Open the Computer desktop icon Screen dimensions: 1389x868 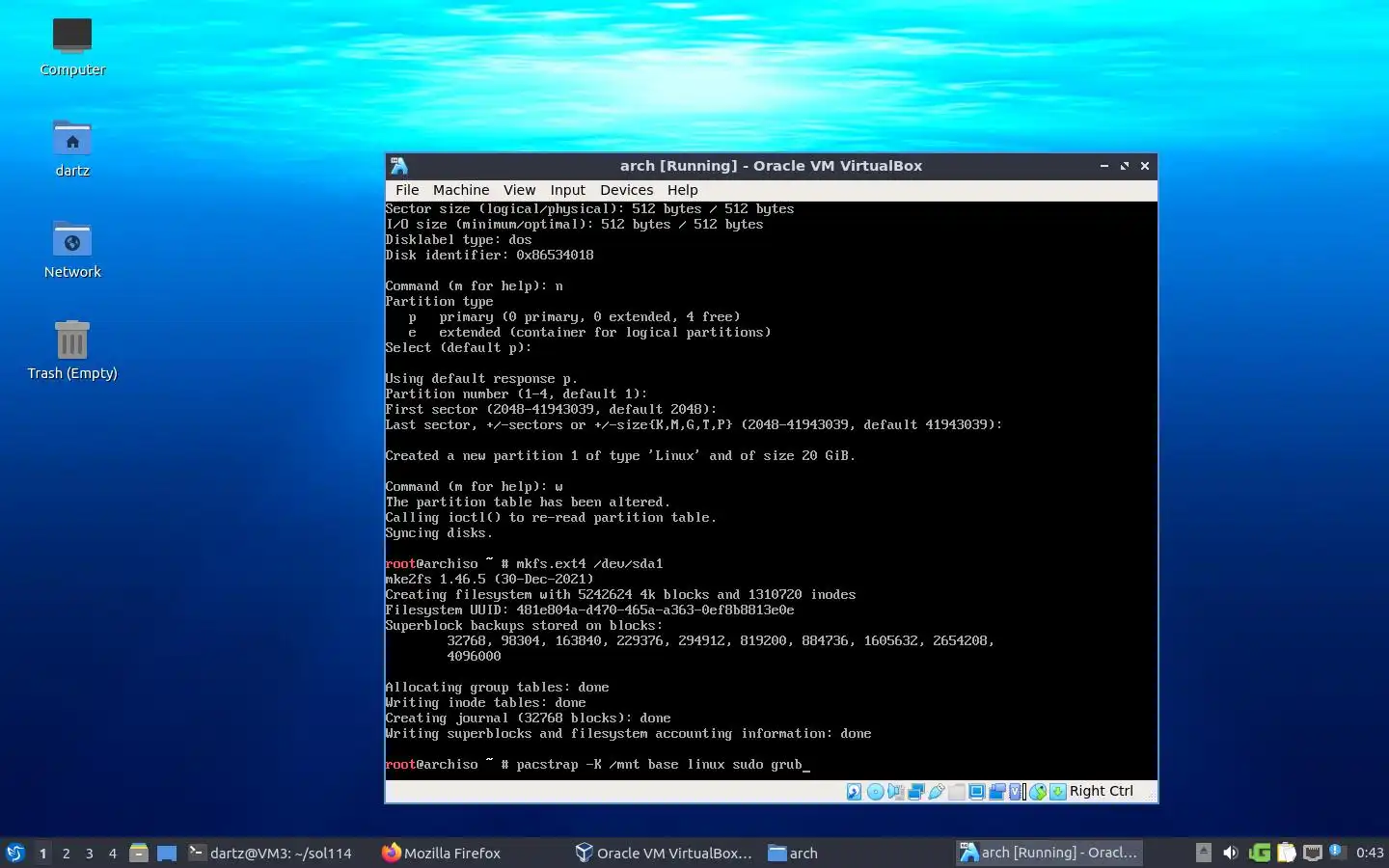pyautogui.click(x=72, y=47)
